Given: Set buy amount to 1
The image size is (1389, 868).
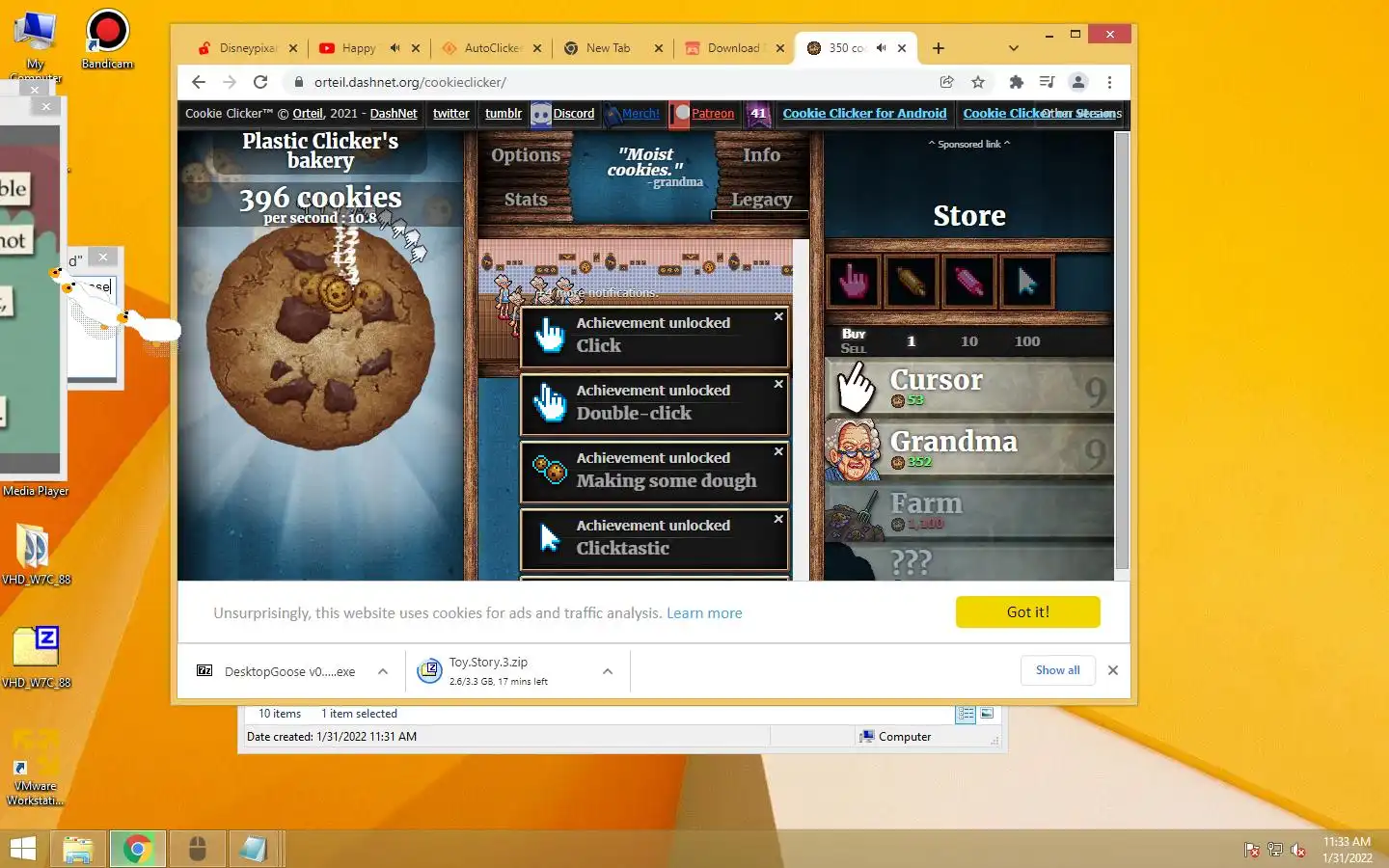Looking at the screenshot, I should pos(911,341).
